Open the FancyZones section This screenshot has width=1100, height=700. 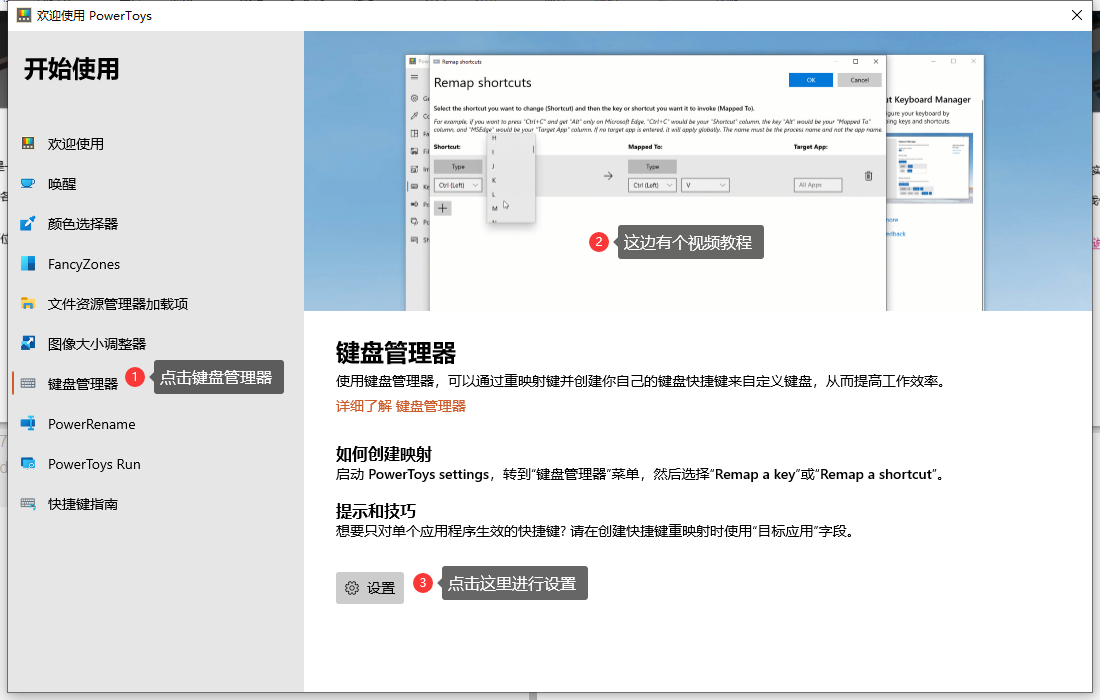(x=83, y=264)
